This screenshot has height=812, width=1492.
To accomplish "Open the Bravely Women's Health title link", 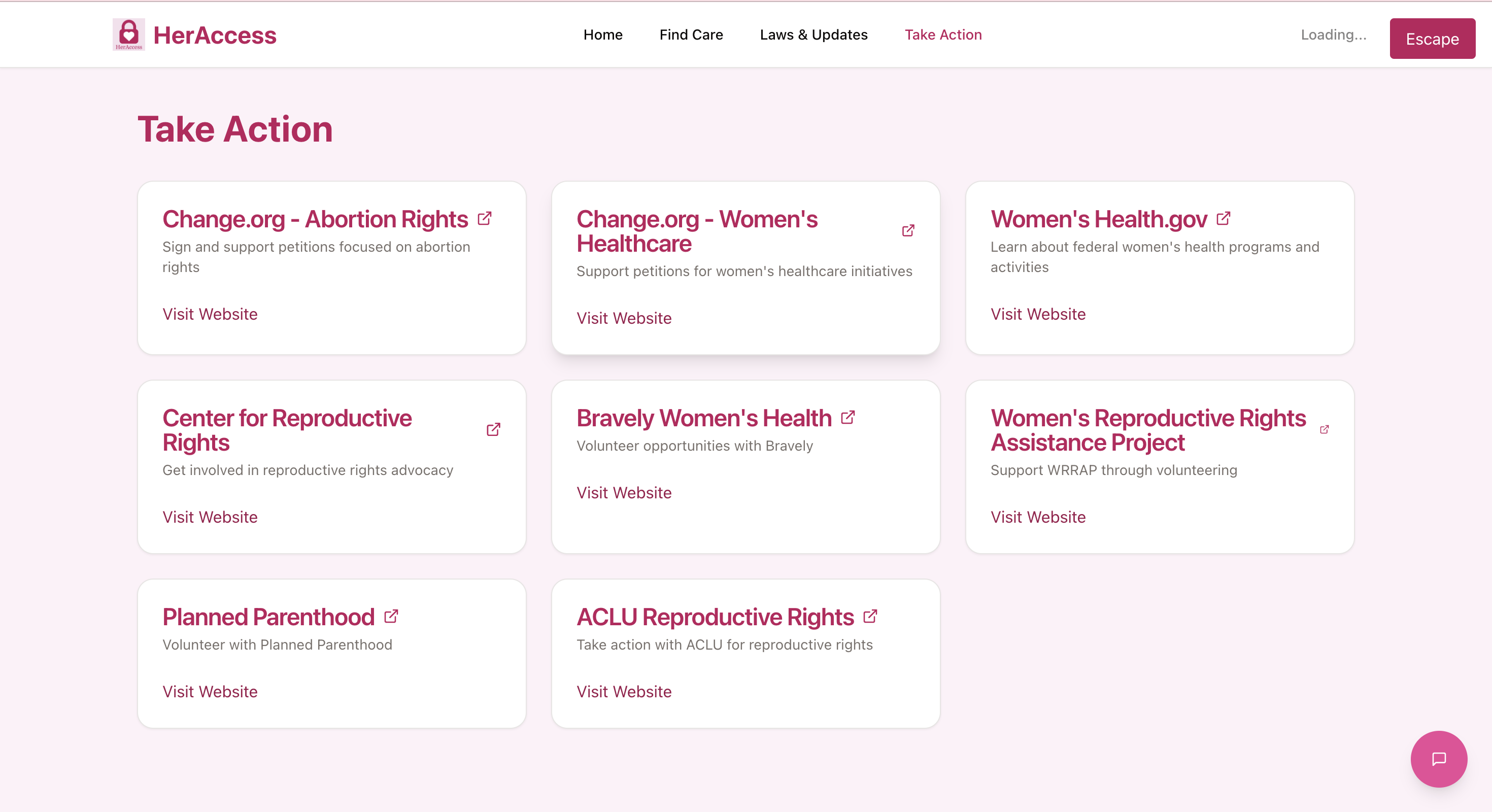I will tap(704, 418).
